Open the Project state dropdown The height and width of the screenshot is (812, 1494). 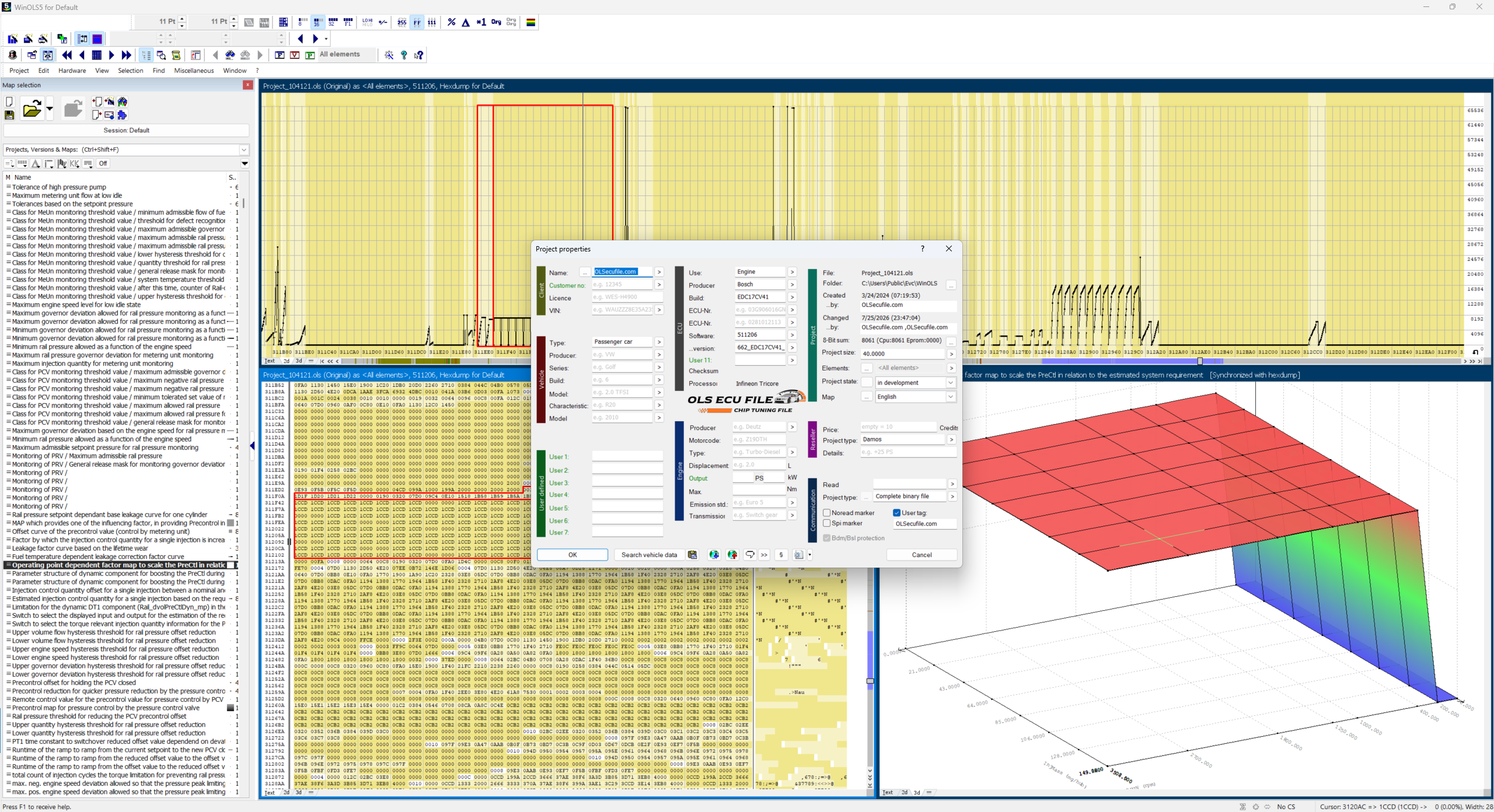click(x=951, y=383)
